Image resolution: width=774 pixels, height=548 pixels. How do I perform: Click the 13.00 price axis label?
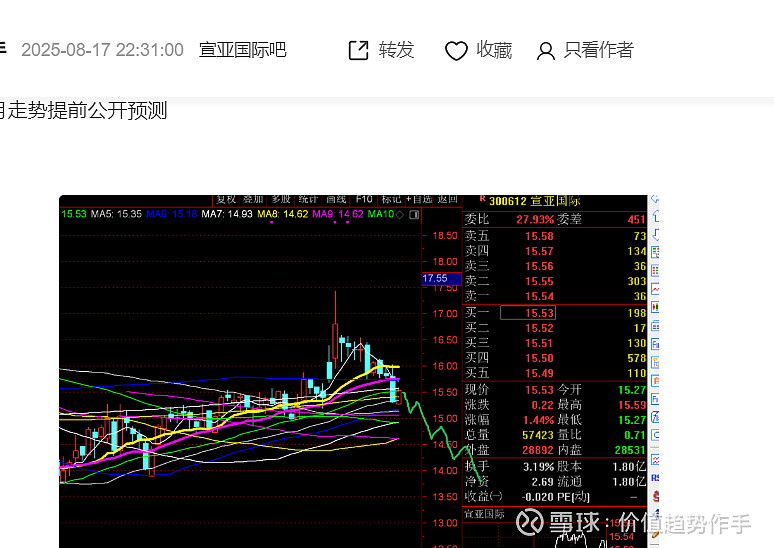445,523
